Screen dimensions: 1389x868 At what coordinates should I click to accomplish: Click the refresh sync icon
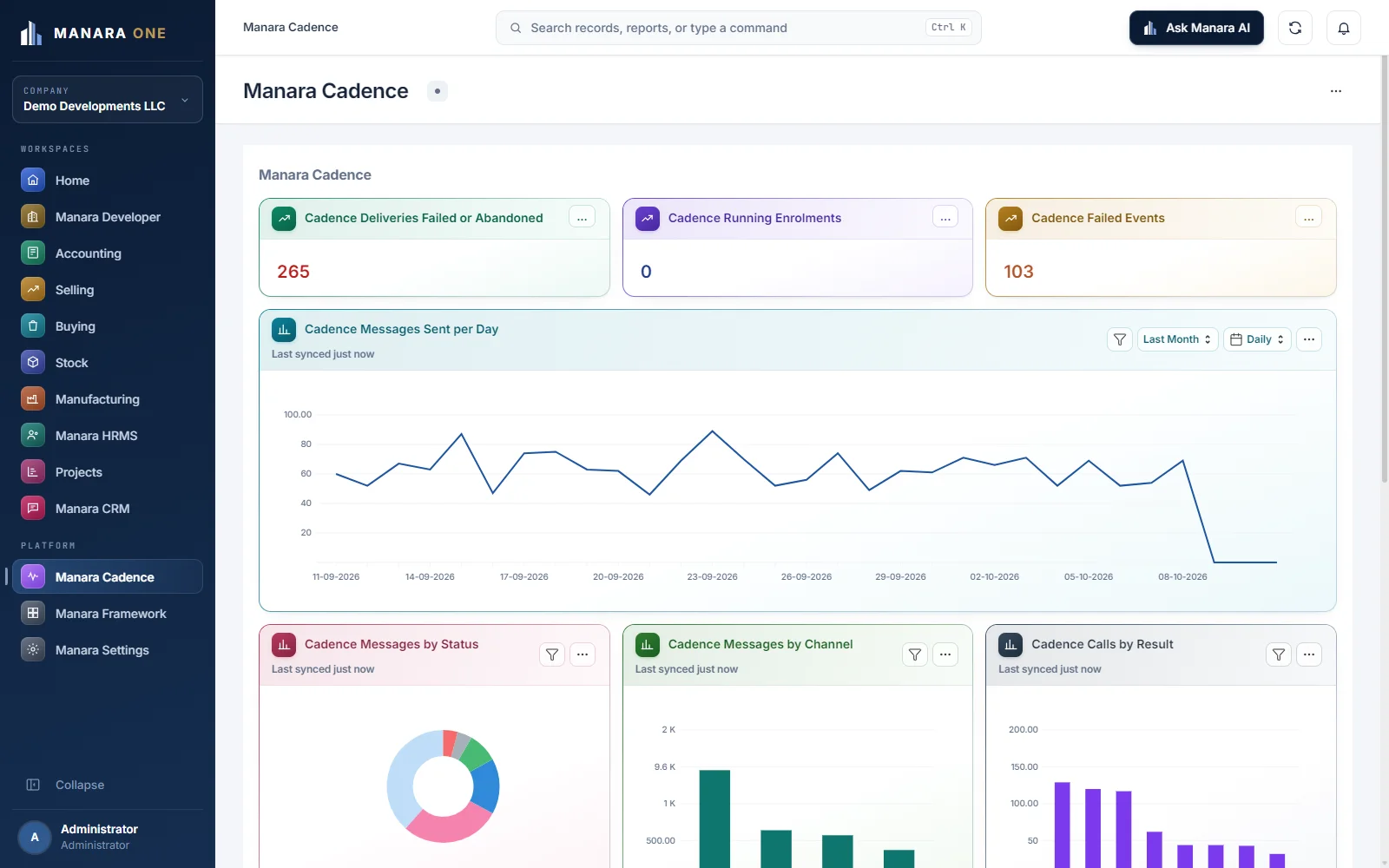(1295, 28)
